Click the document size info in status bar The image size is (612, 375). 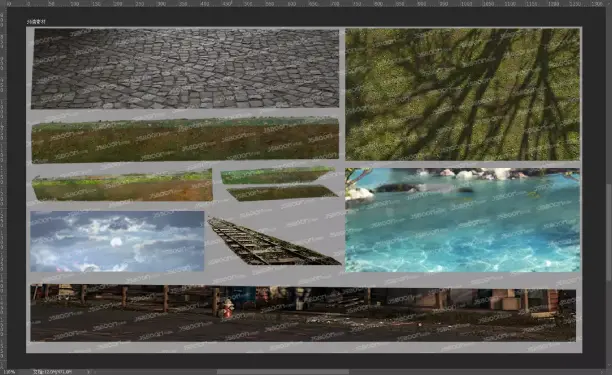[52, 372]
